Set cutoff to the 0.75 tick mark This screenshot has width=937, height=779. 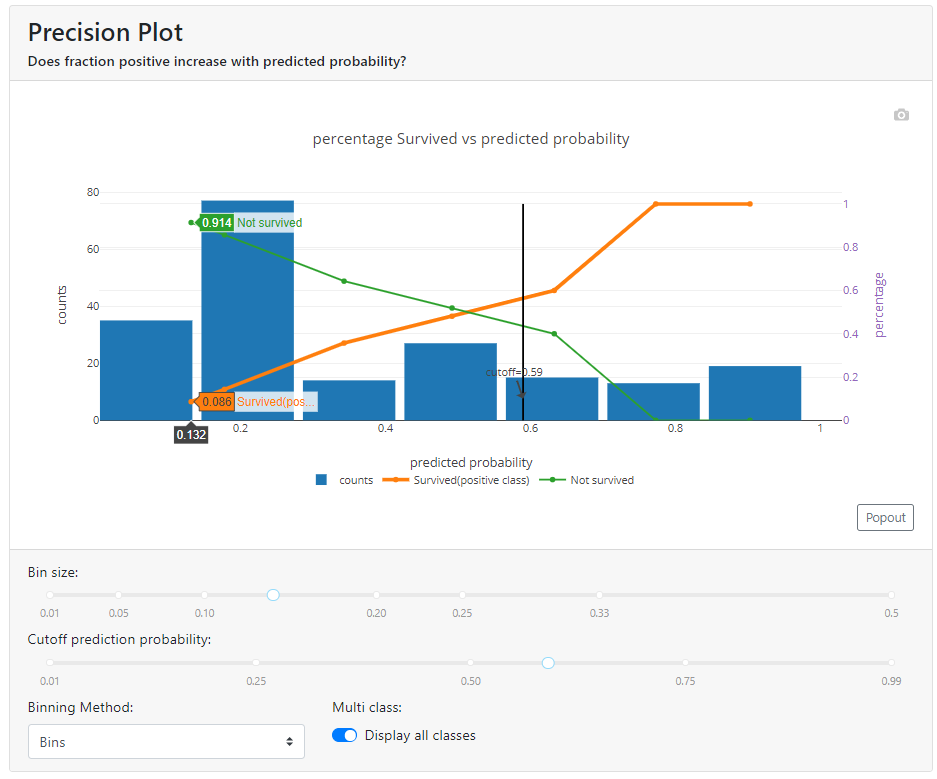tap(685, 662)
